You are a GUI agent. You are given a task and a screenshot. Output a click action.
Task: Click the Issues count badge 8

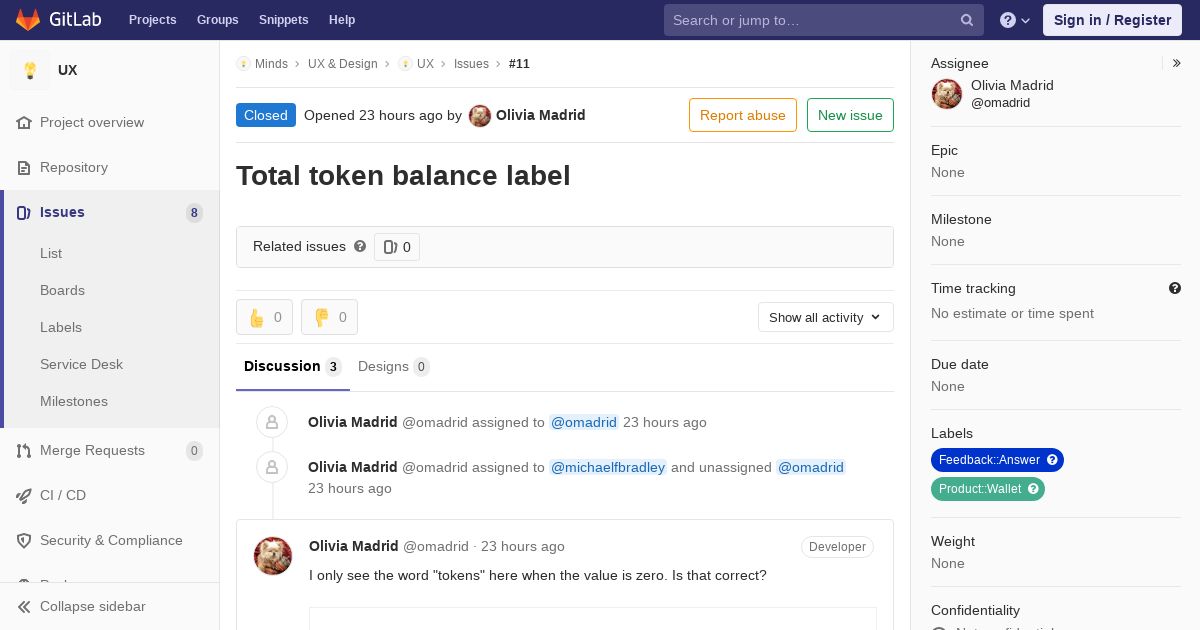click(x=194, y=213)
